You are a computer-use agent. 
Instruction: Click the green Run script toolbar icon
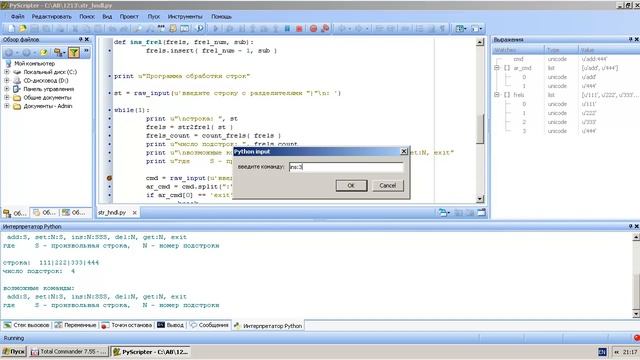(216, 28)
